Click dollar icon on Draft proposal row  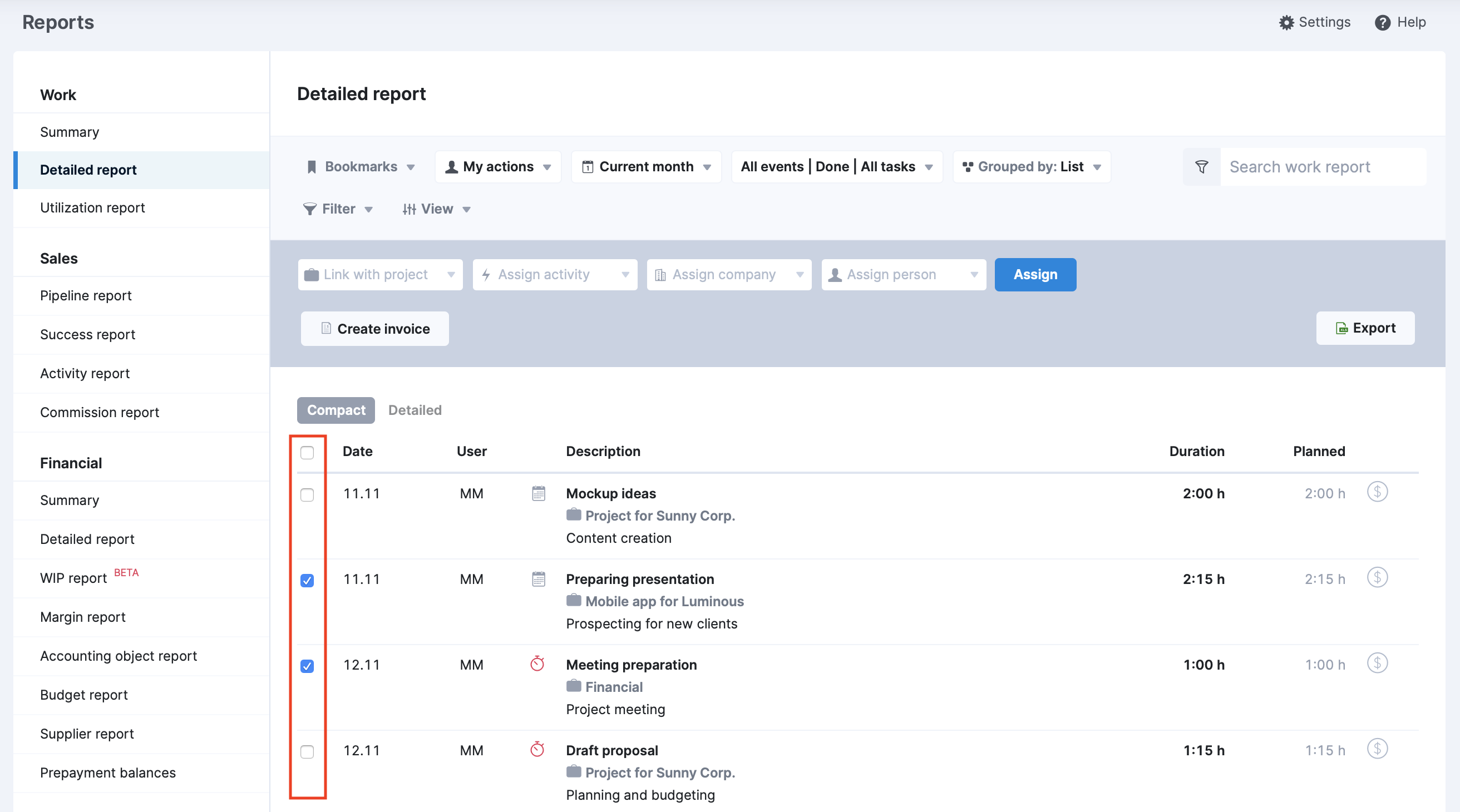(x=1377, y=749)
